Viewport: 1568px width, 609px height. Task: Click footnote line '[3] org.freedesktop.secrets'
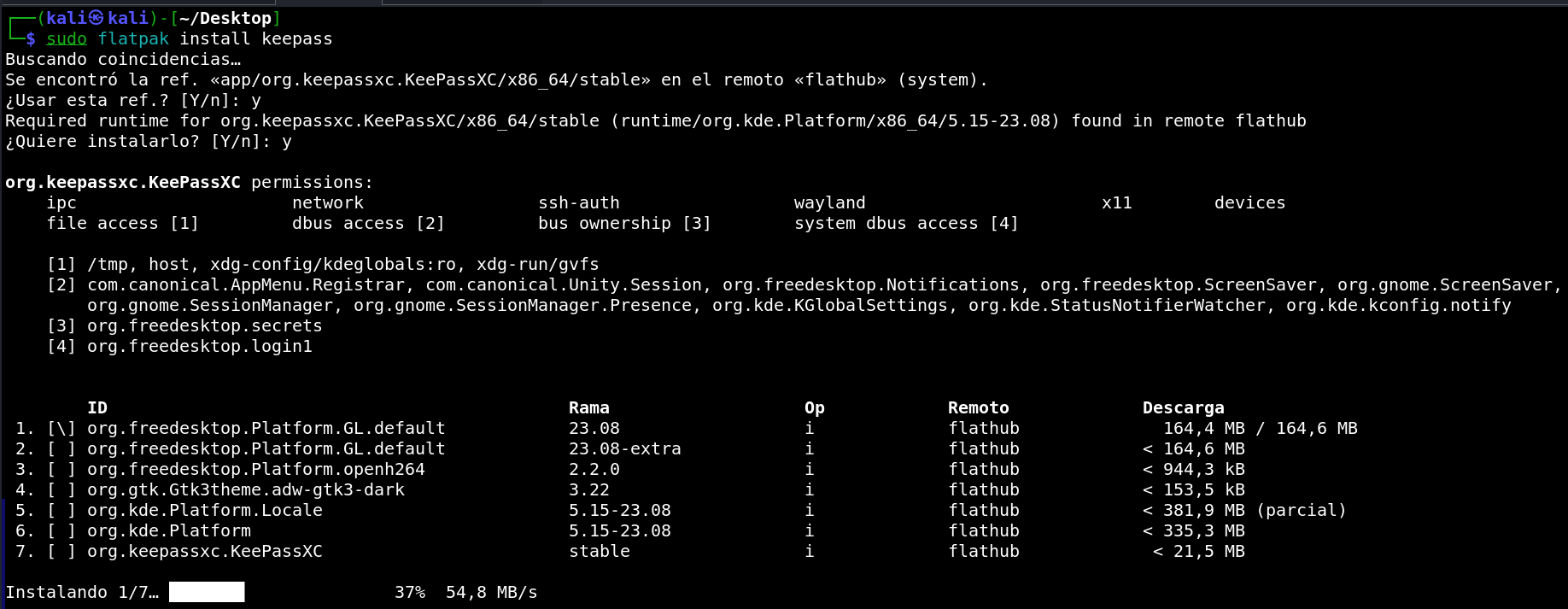tap(184, 325)
